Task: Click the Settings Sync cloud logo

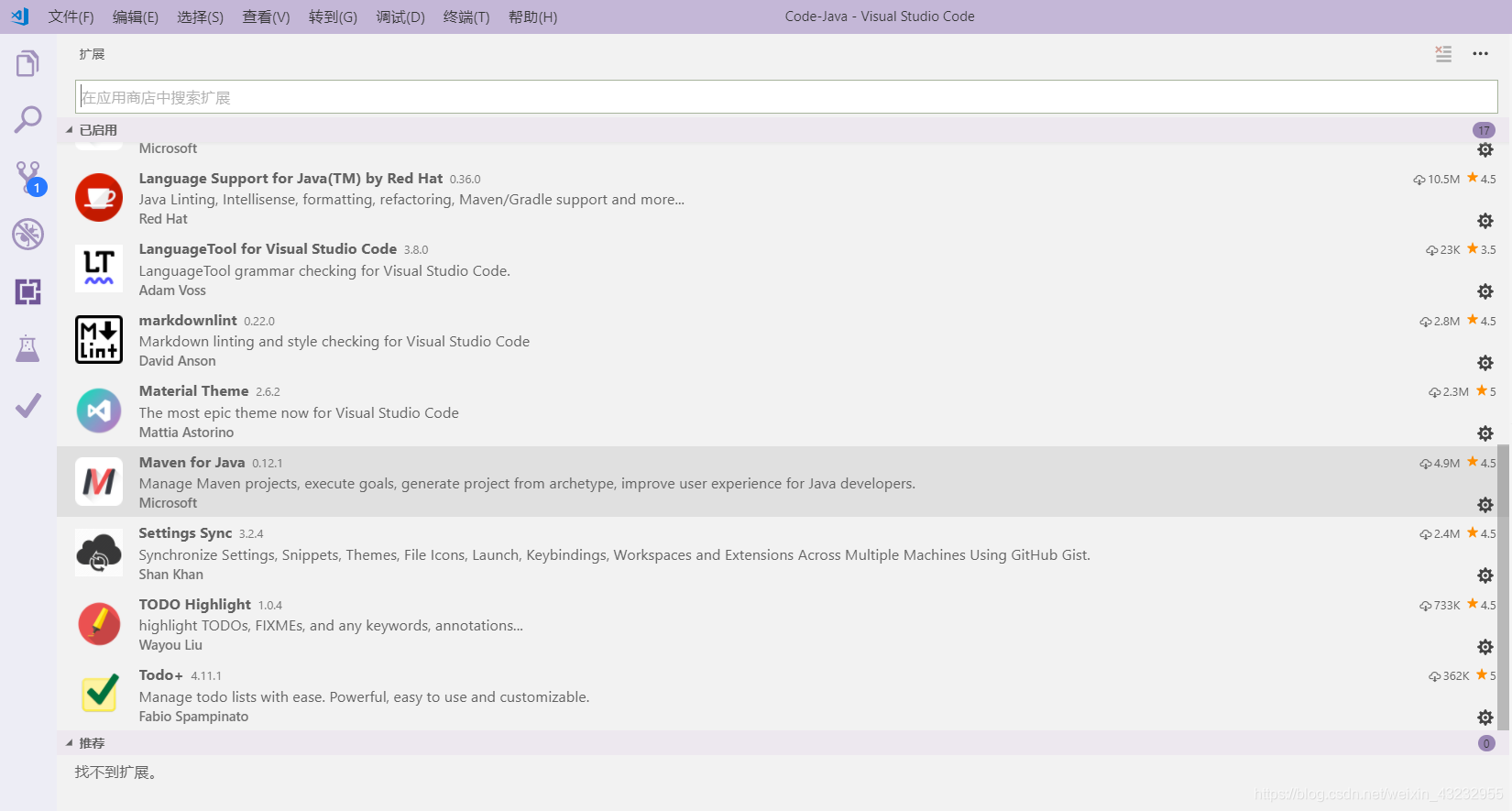Action: click(x=99, y=553)
